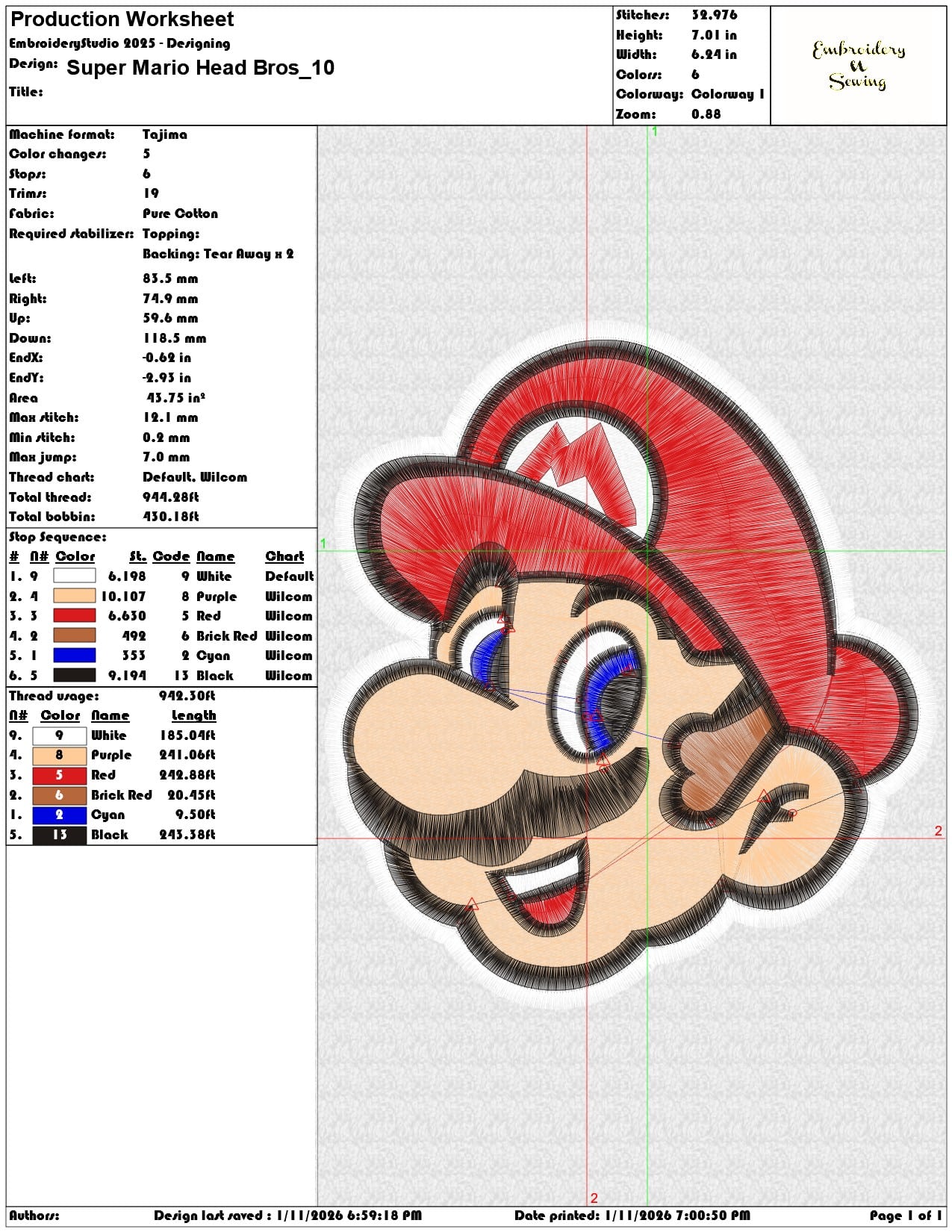Click the EndX value -0.62 in

167,358
